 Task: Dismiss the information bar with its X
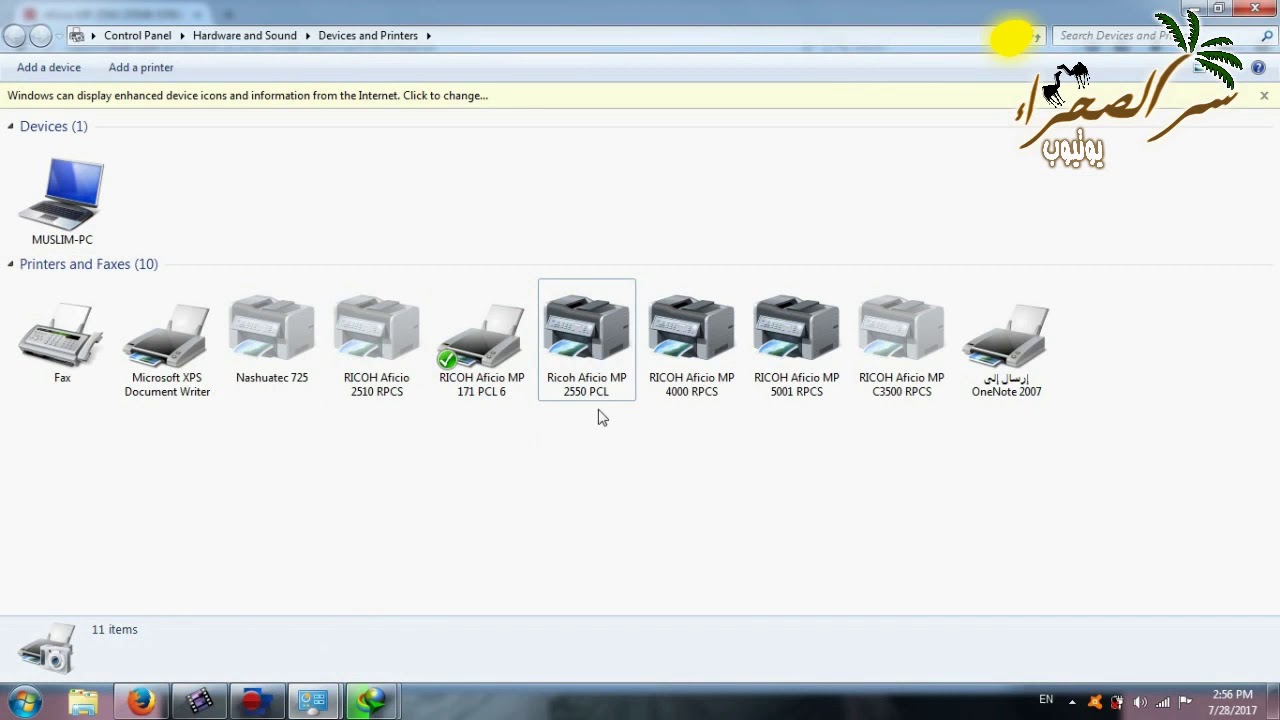pyautogui.click(x=1264, y=96)
